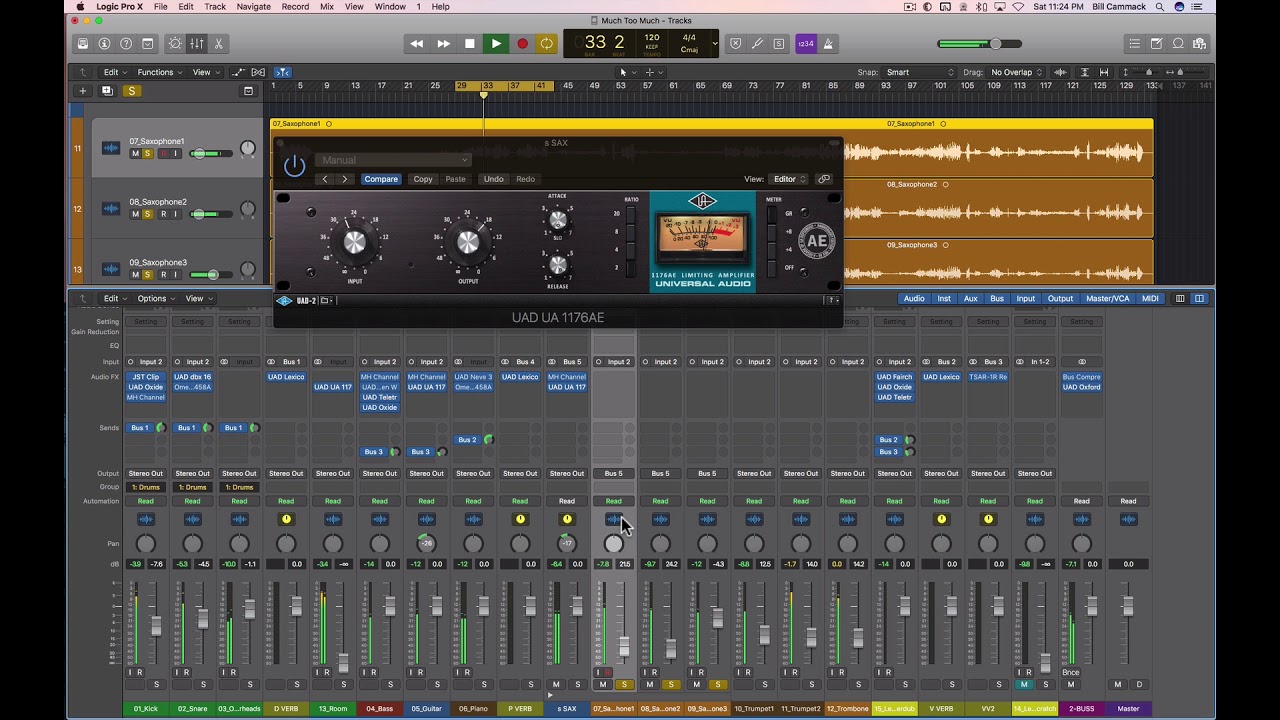Click the Compare button in plug-in header
The width and height of the screenshot is (1280, 720).
[381, 179]
